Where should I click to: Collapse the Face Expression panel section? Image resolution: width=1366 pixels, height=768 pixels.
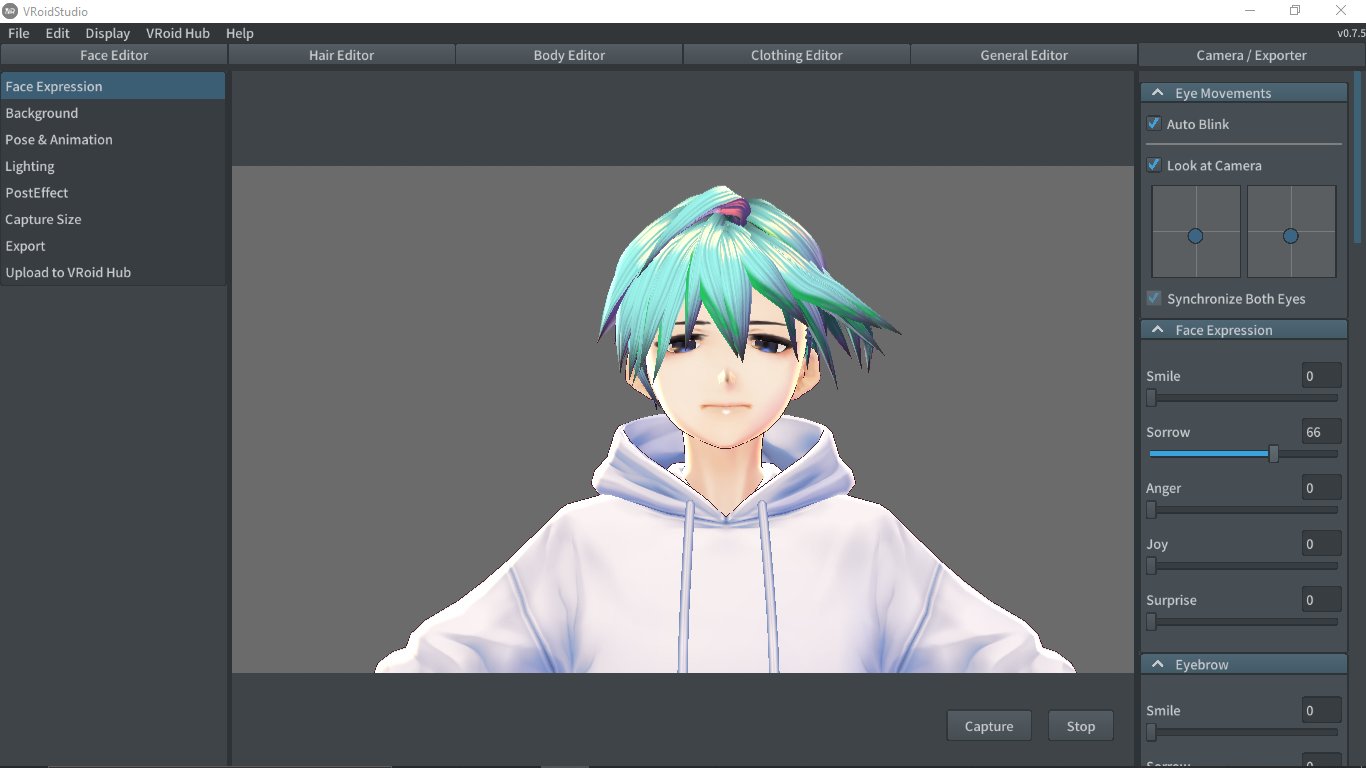click(x=1157, y=330)
